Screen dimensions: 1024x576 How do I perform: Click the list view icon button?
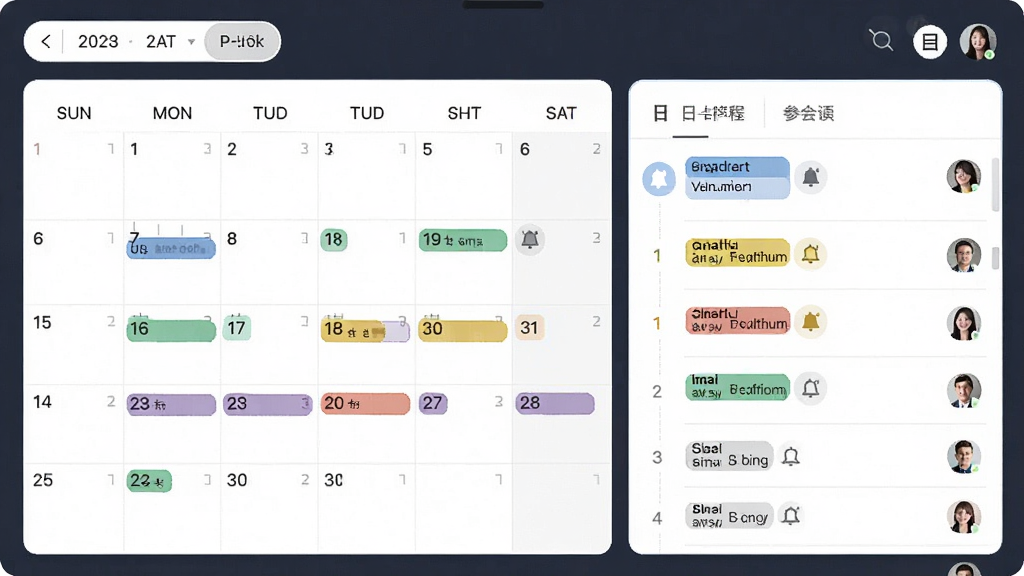point(930,42)
